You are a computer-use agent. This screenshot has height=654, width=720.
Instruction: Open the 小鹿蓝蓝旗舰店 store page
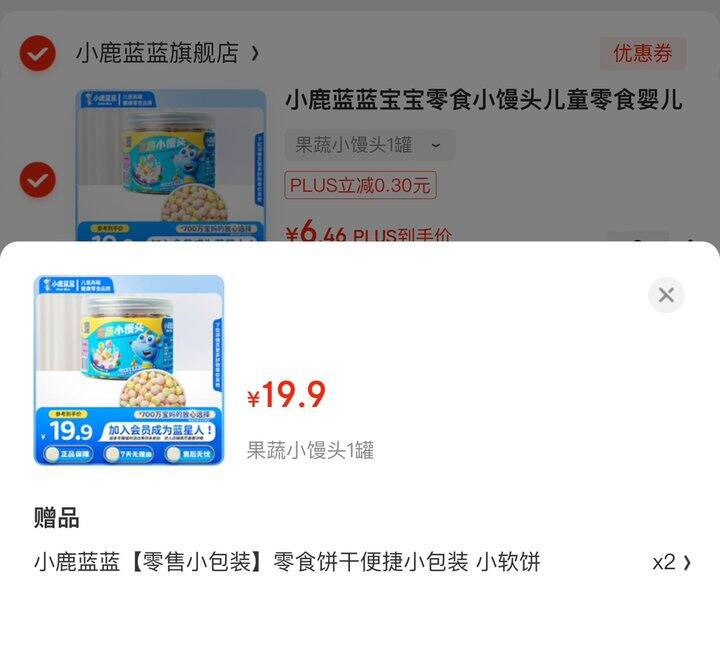click(x=157, y=53)
